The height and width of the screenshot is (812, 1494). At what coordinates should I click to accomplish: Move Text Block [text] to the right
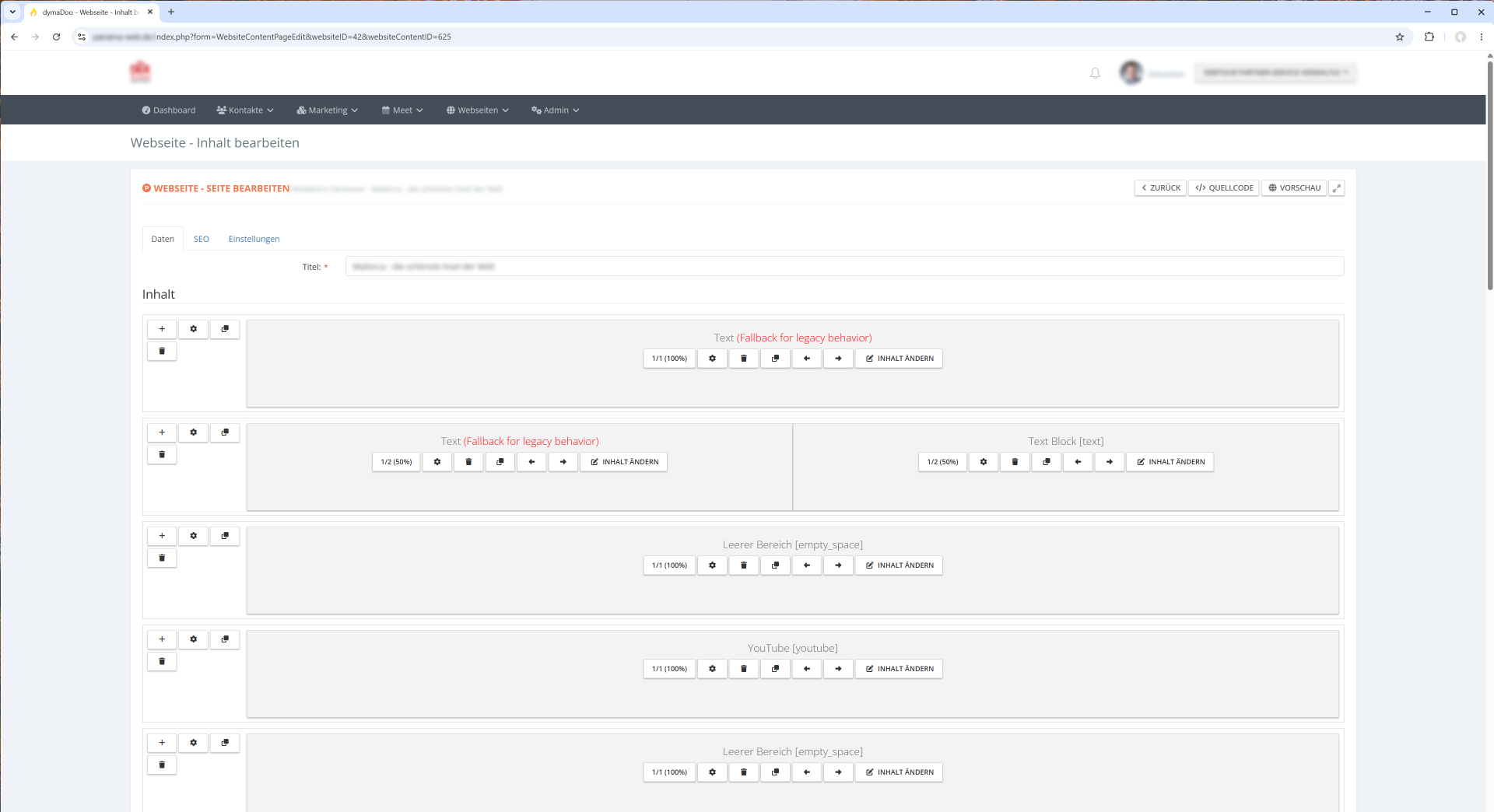(x=1110, y=462)
